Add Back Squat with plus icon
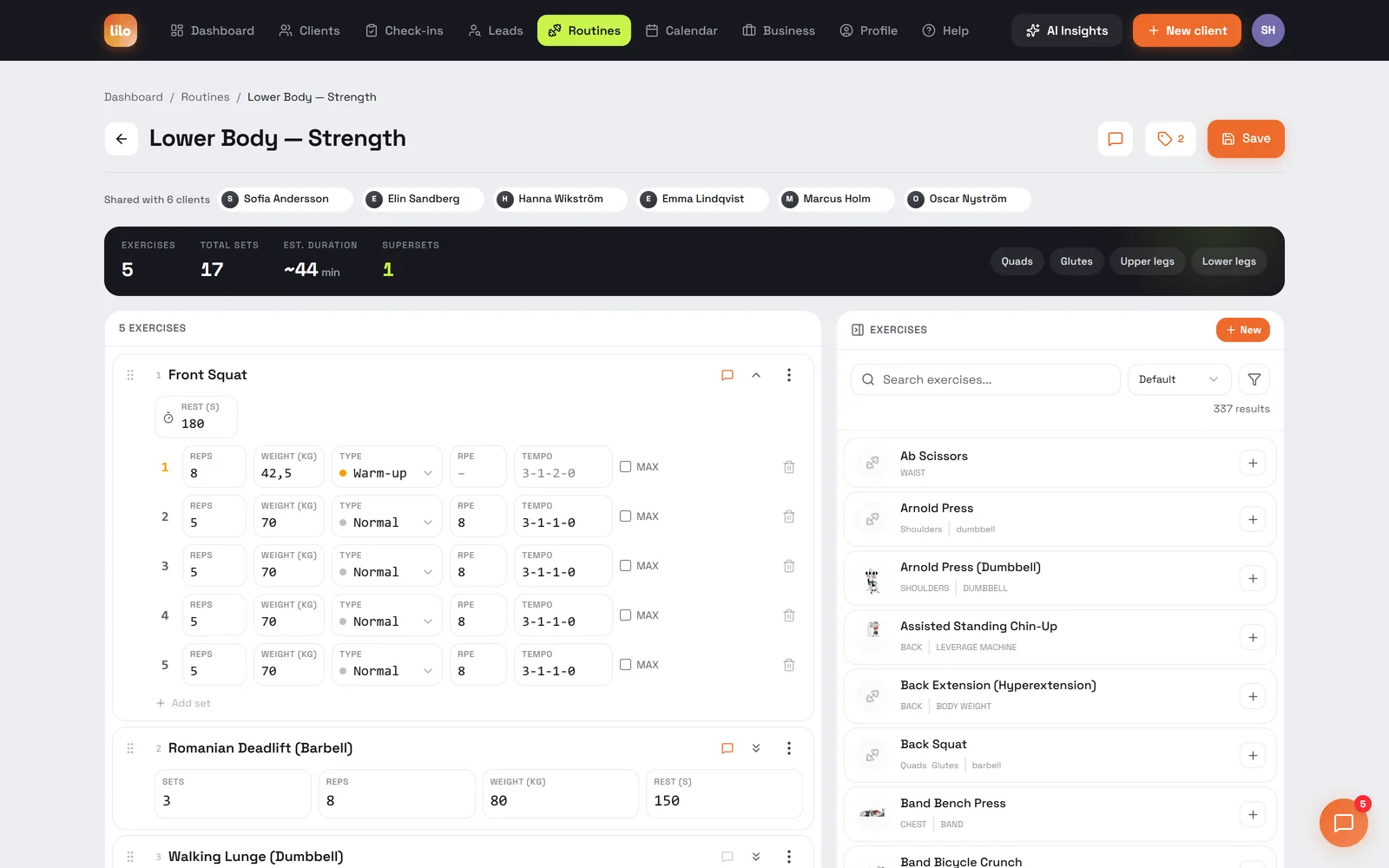Screen dimensions: 1389x868 [1253, 755]
